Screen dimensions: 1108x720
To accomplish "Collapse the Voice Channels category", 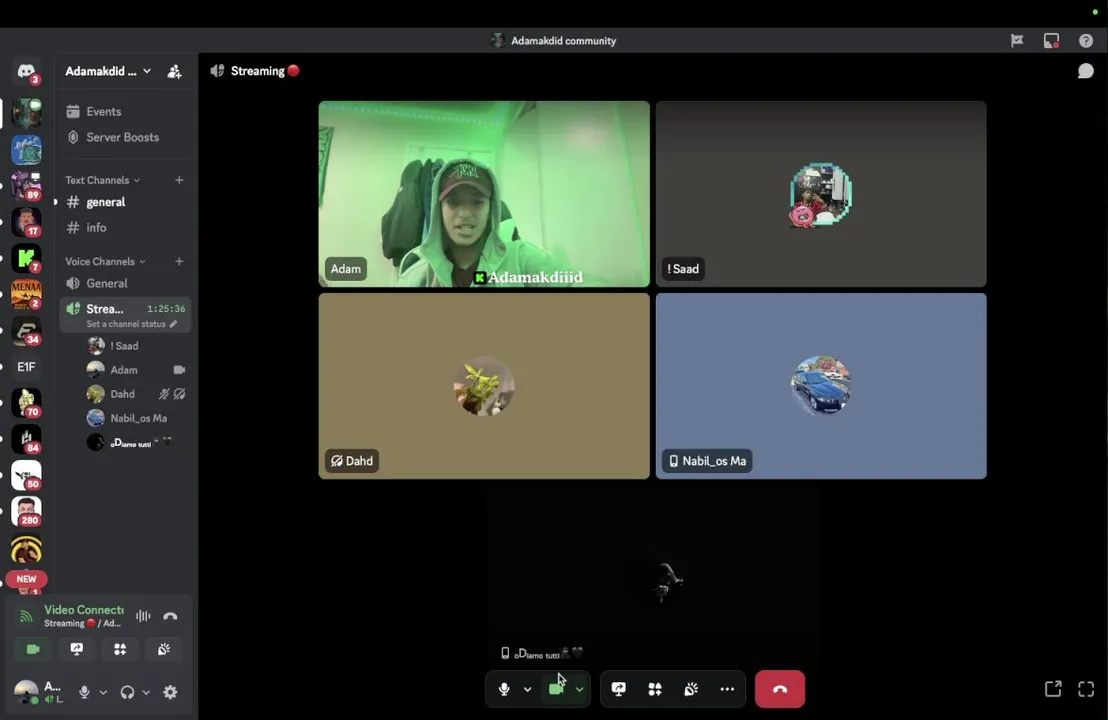I will point(105,261).
